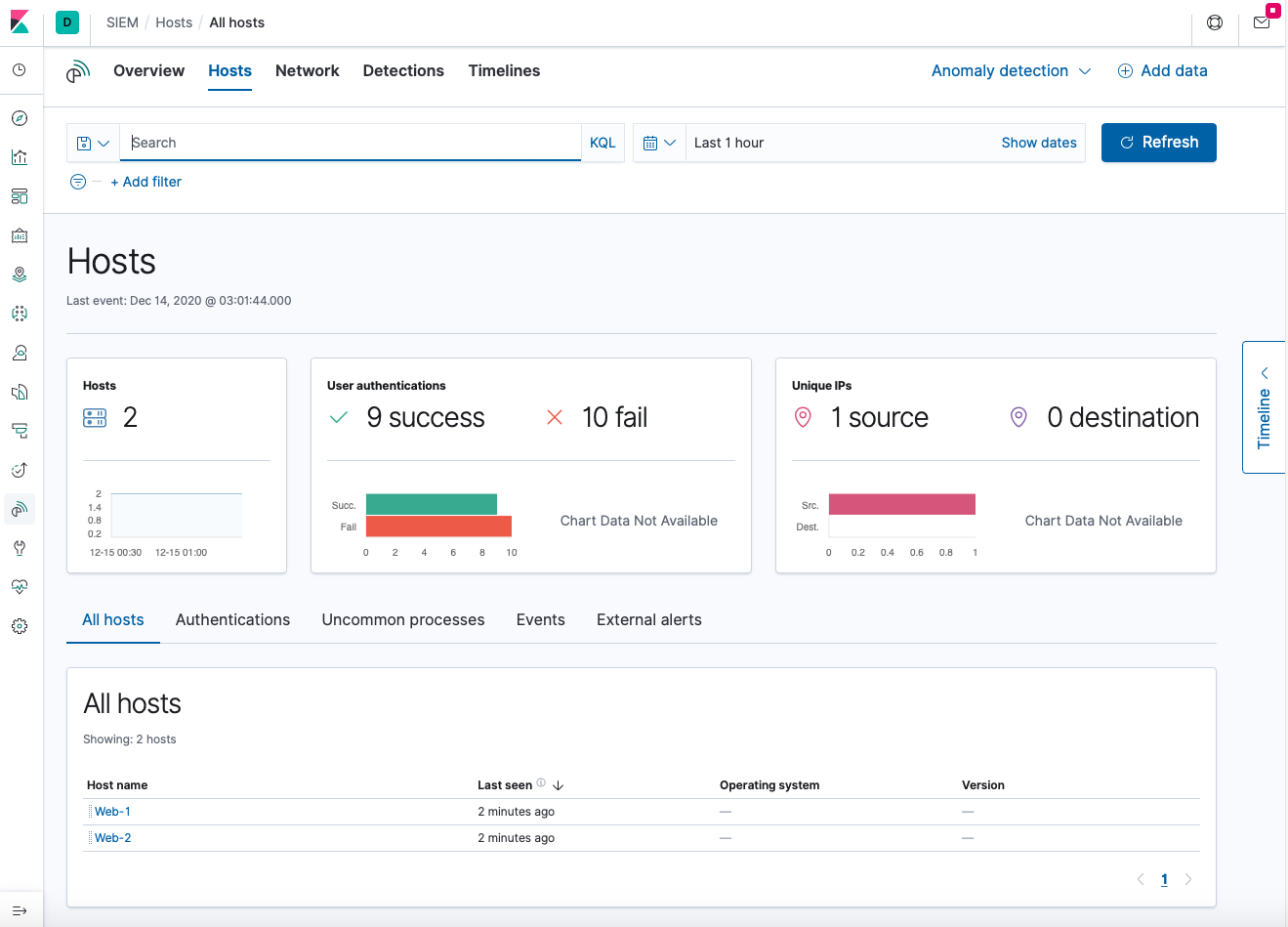Image resolution: width=1288 pixels, height=927 pixels.
Task: Open External alerts tab
Action: (649, 620)
